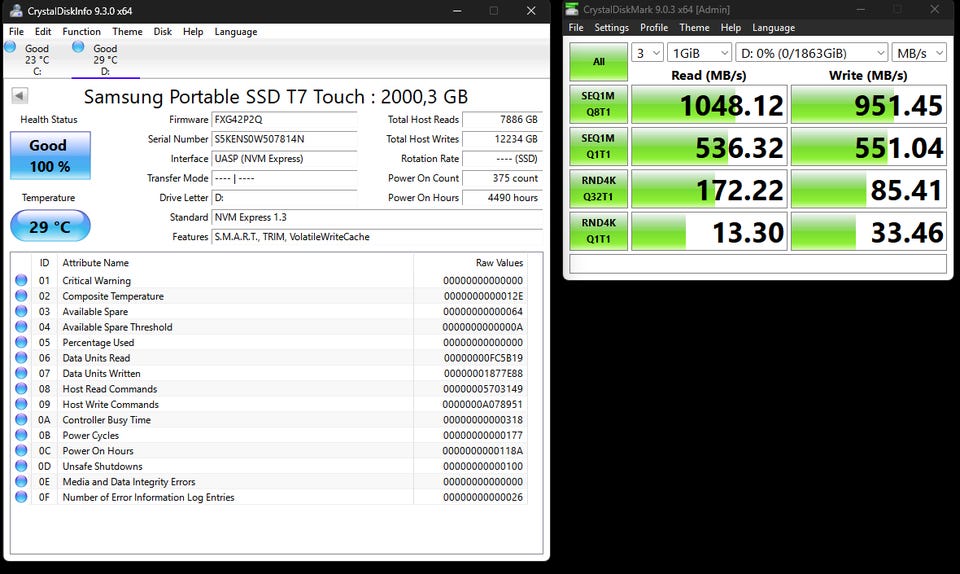
Task: Click the status orb for Data Units Read
Action: [21, 357]
